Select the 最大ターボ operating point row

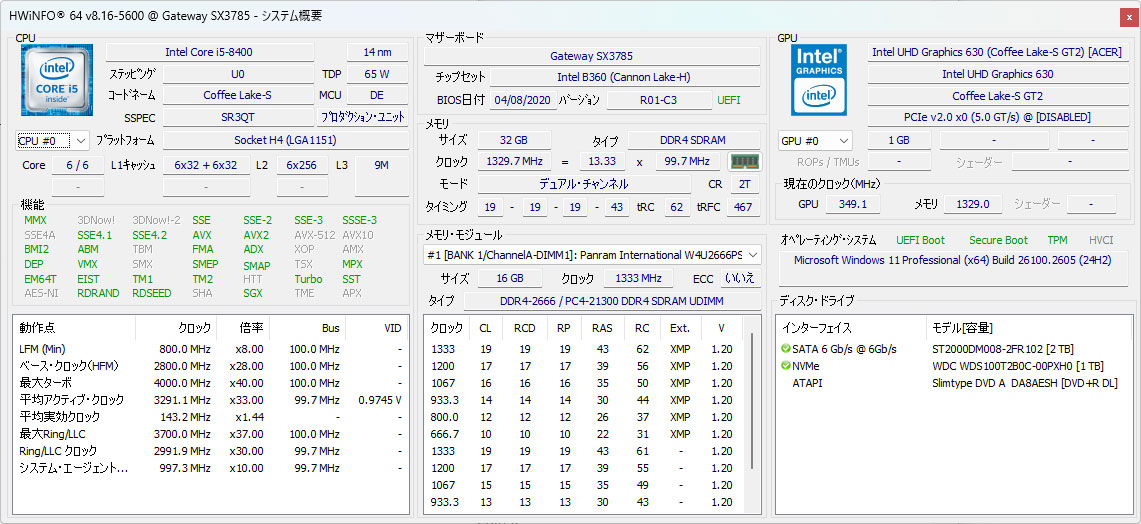coord(211,383)
